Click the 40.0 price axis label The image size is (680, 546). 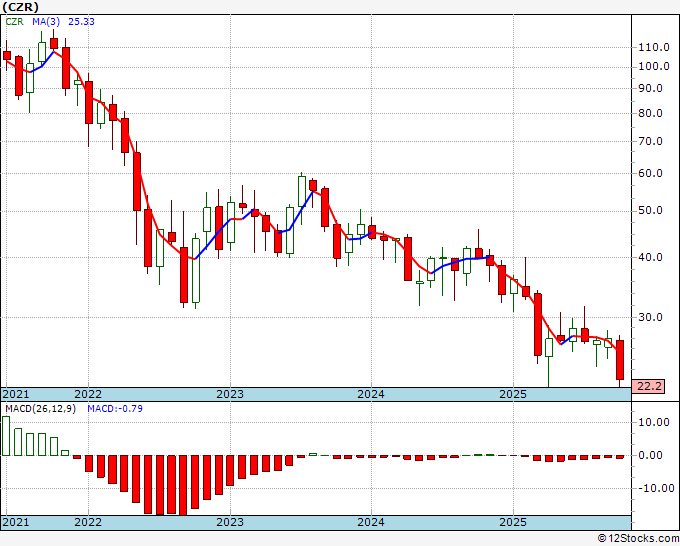tap(651, 258)
